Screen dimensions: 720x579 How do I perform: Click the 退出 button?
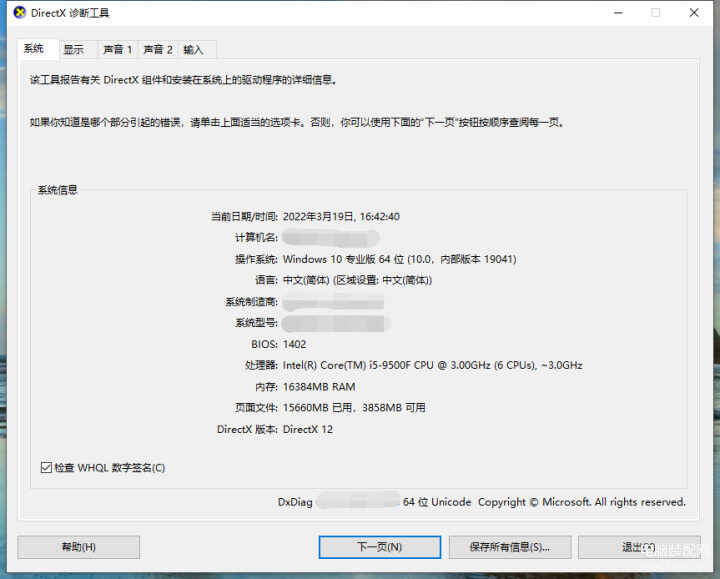pyautogui.click(x=639, y=547)
